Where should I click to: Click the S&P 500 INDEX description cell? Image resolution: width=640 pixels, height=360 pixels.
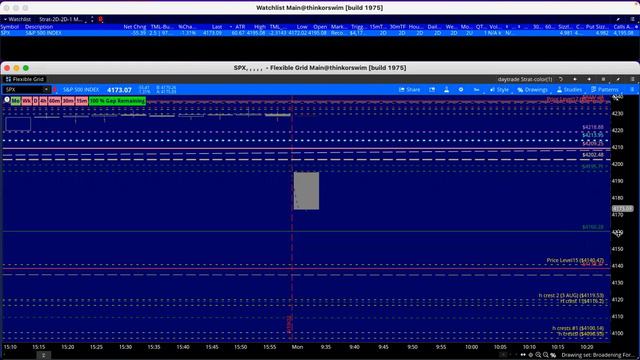click(x=43, y=33)
